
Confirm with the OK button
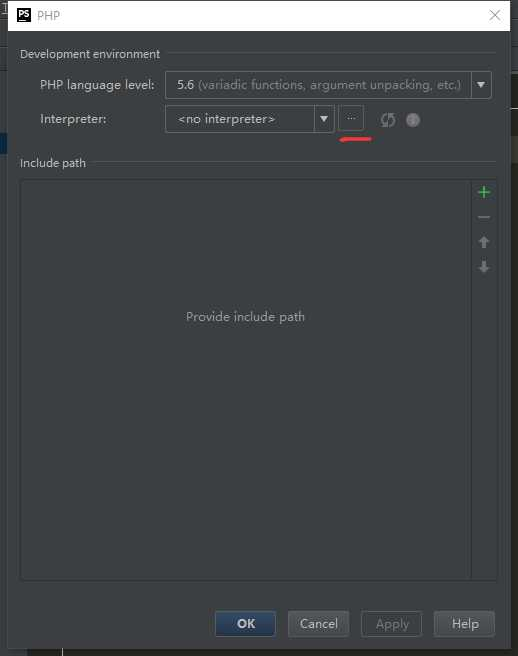[246, 624]
